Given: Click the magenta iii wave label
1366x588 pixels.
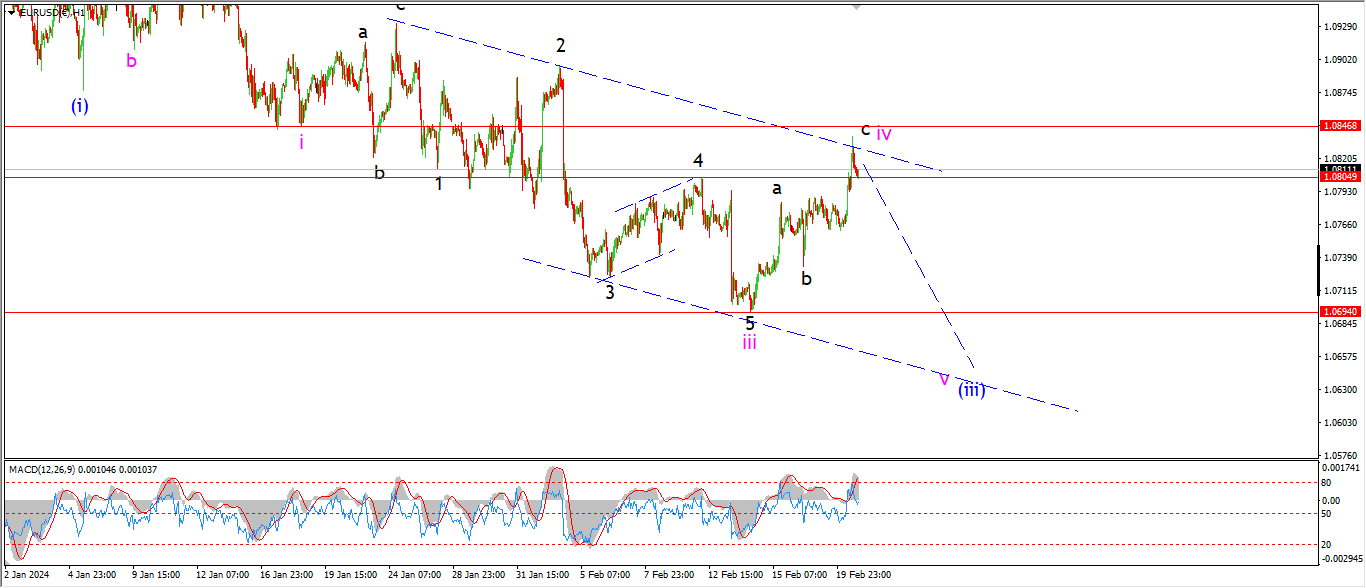Looking at the screenshot, I should [x=749, y=343].
